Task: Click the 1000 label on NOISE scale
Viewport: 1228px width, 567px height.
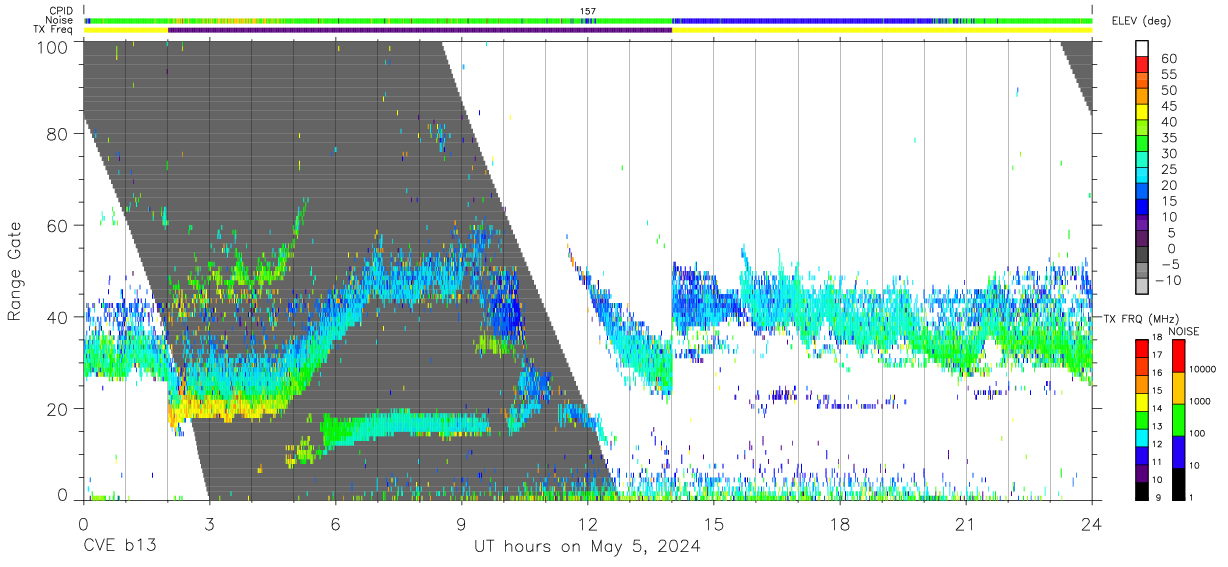Action: [x=1201, y=401]
